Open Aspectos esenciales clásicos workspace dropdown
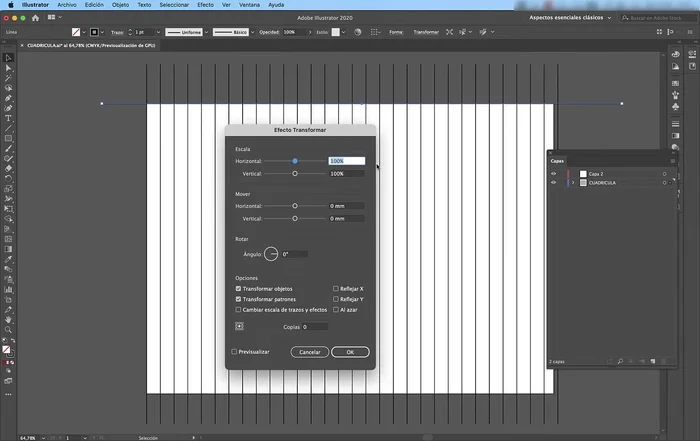 (x=577, y=18)
